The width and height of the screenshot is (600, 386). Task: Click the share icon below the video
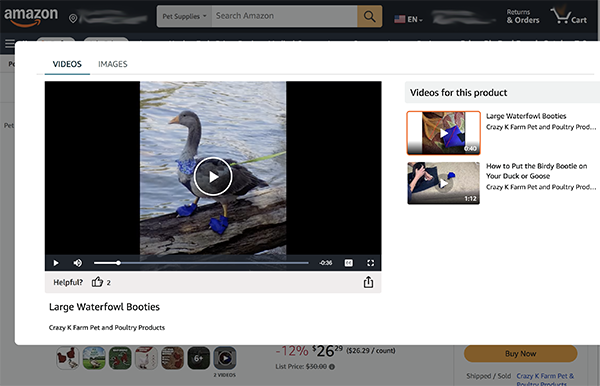368,282
